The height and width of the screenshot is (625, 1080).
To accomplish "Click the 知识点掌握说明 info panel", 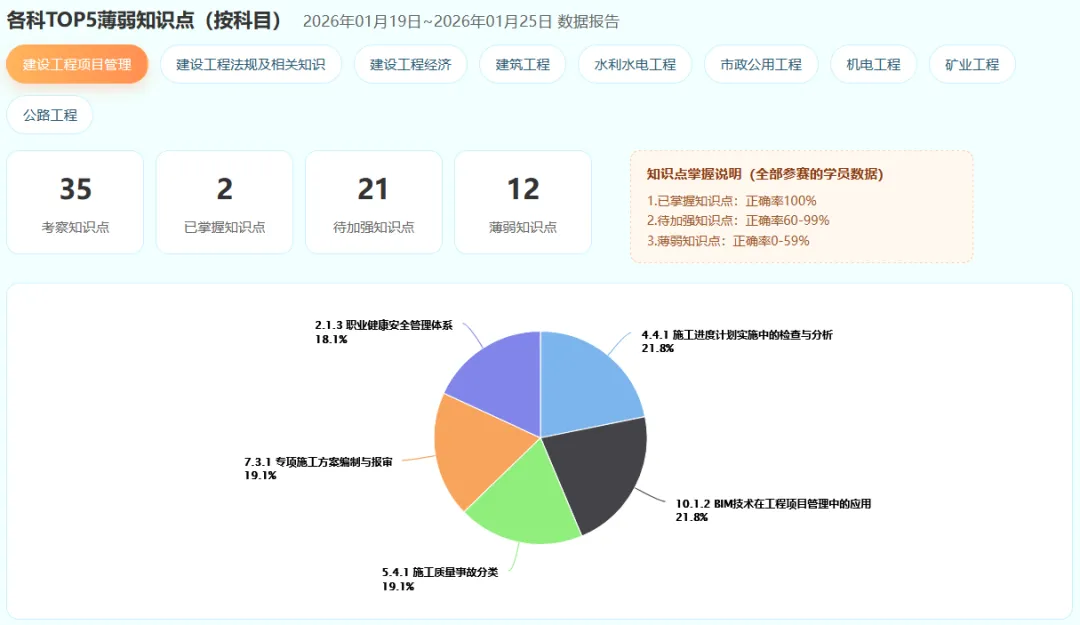I will (x=800, y=205).
